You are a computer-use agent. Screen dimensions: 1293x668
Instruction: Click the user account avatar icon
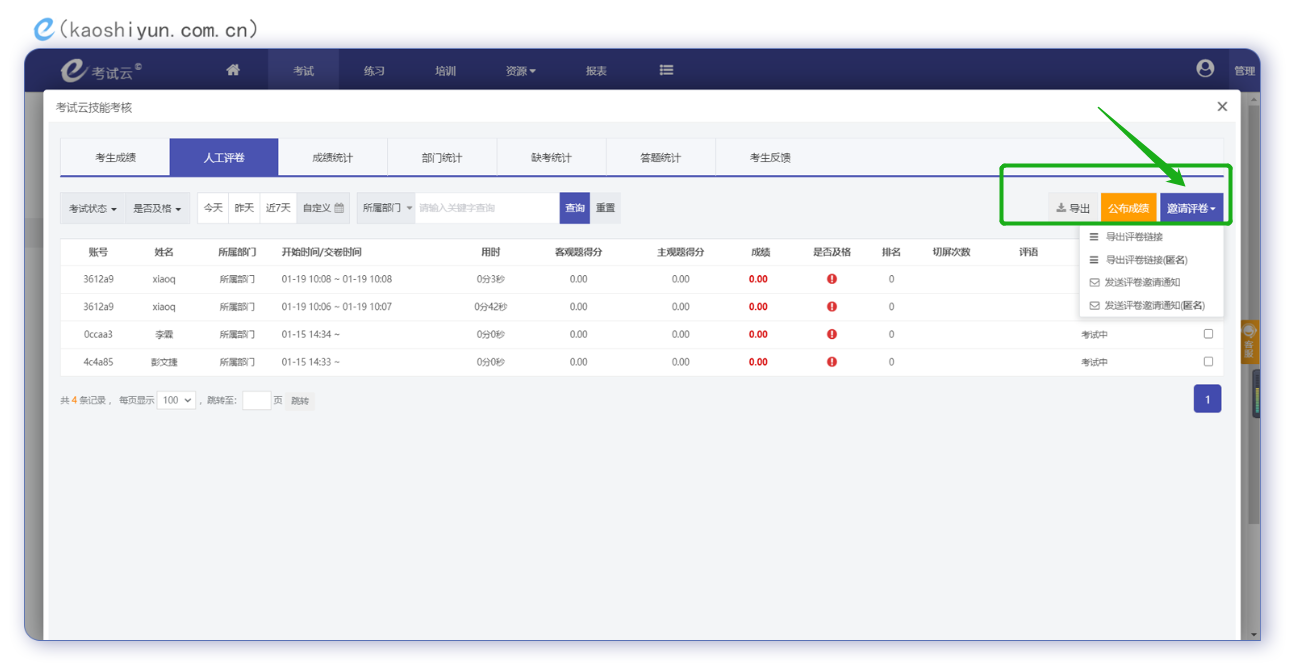(1205, 68)
